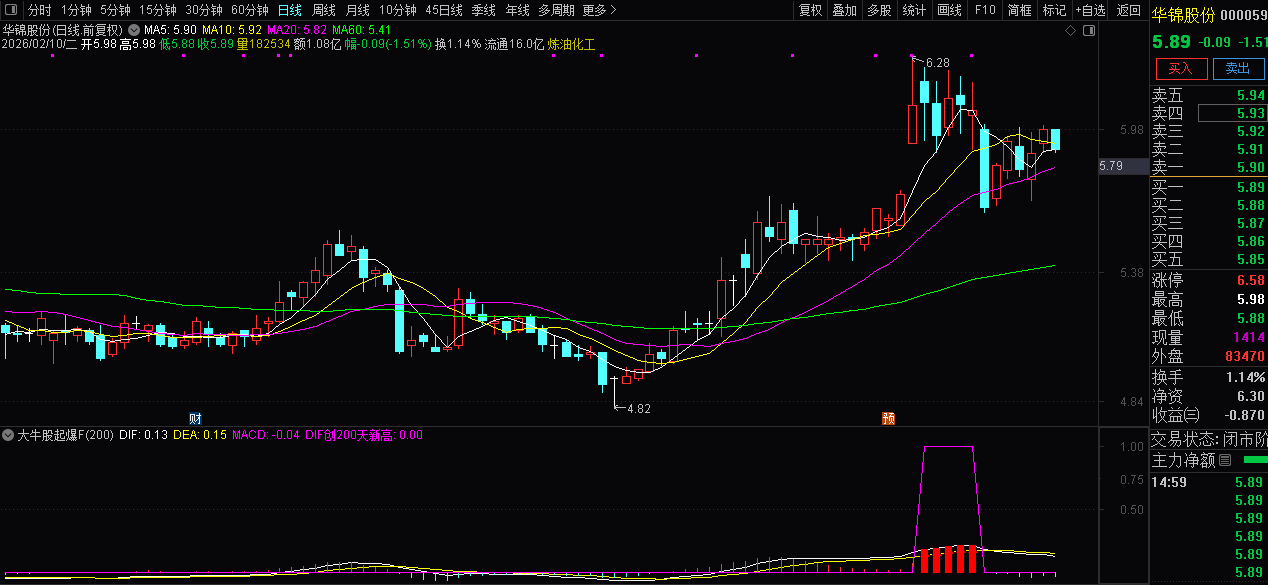Open F10 company information
Viewport: 1268px width, 585px height.
(x=985, y=10)
